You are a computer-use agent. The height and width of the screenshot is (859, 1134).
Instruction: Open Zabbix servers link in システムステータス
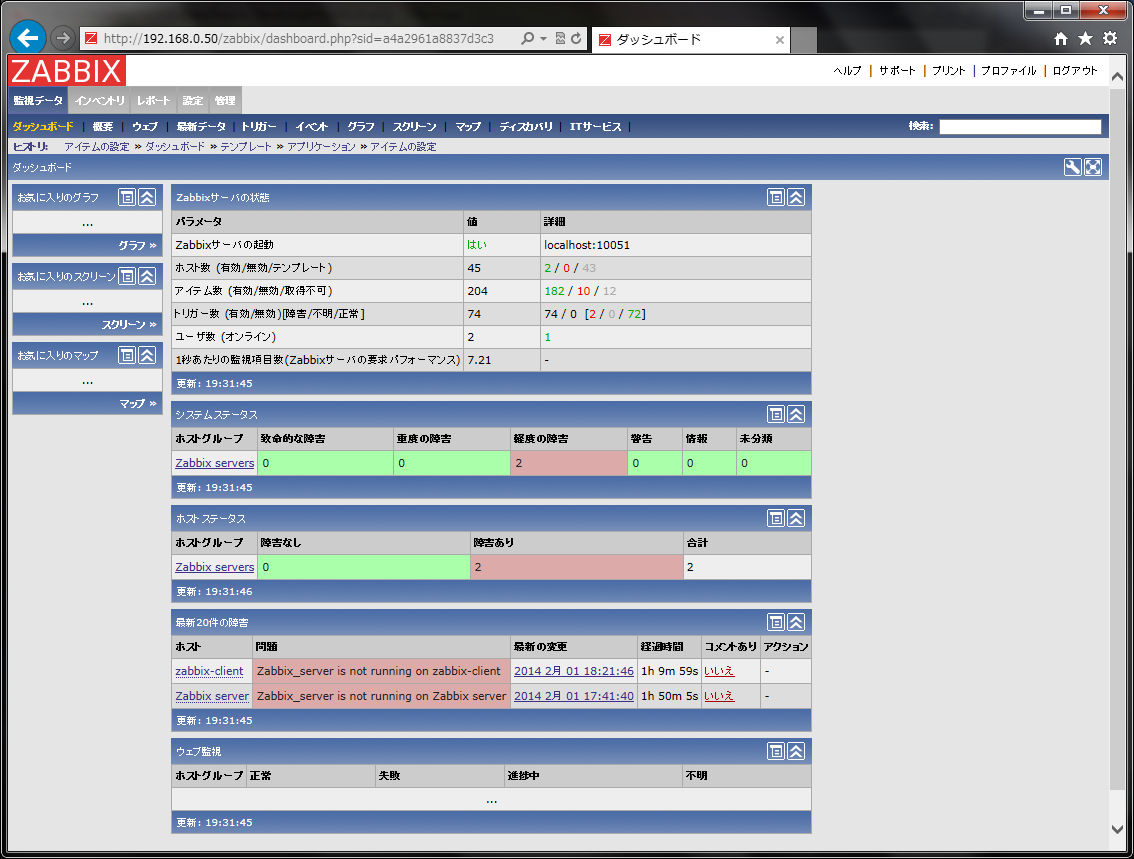(x=215, y=463)
